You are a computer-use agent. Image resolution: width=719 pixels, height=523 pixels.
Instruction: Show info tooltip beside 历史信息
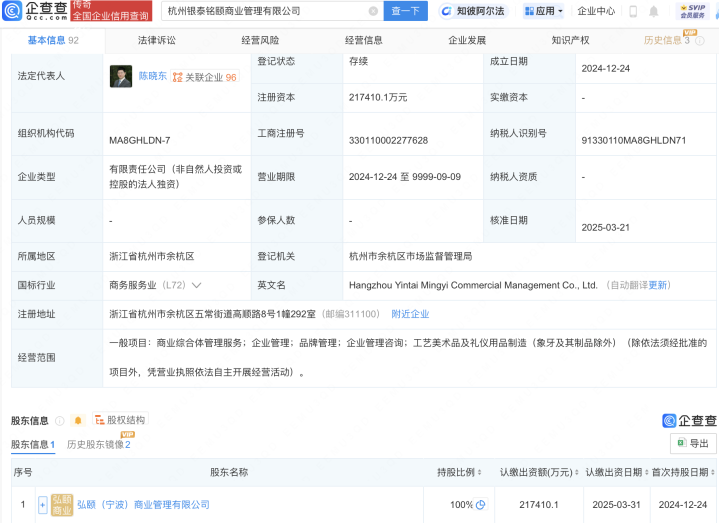(x=700, y=40)
